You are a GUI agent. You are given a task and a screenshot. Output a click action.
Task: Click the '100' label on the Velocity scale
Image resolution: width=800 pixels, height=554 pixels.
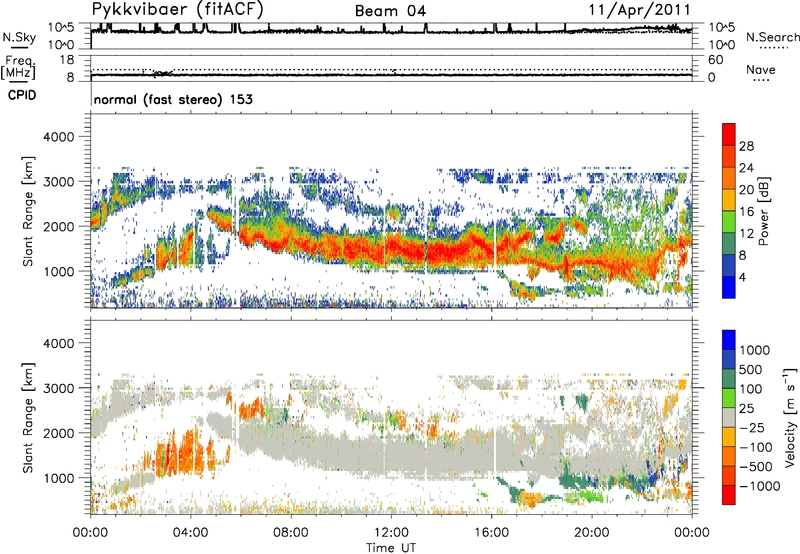[751, 389]
